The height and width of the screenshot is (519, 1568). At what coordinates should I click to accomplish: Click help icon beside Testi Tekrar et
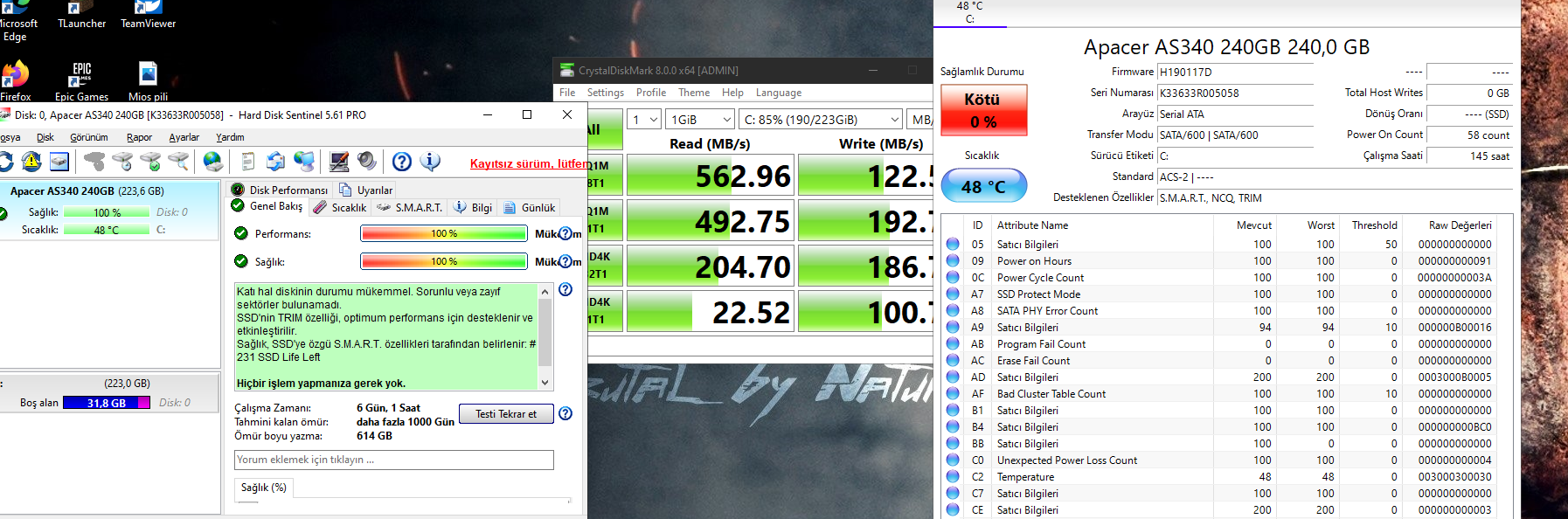565,413
